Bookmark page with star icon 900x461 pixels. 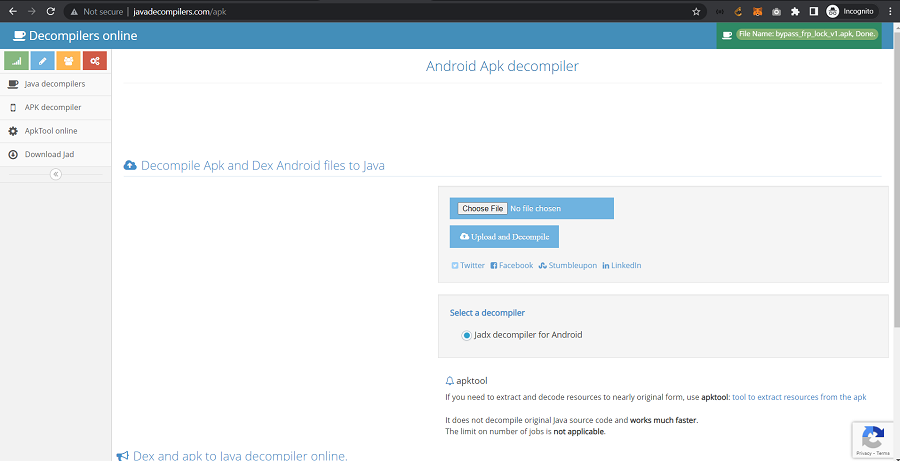click(696, 11)
